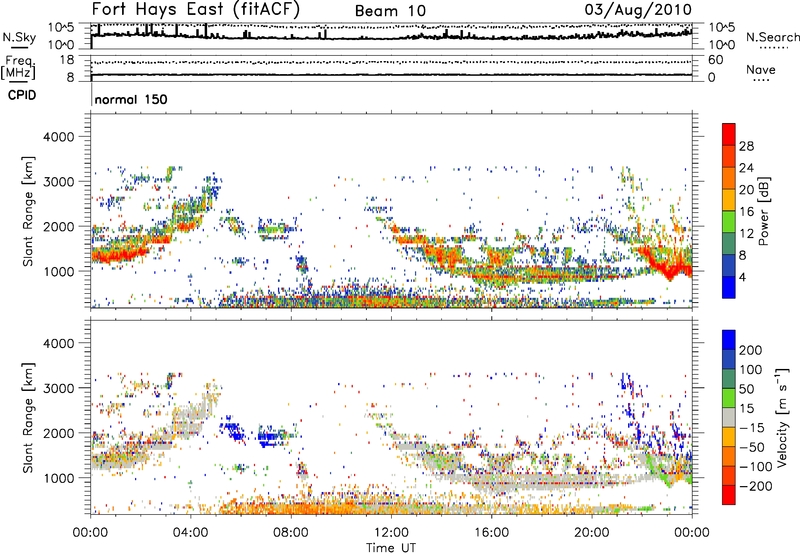Image resolution: width=800 pixels, height=554 pixels.
Task: Click the '18' frequency axis tick
Action: point(67,60)
